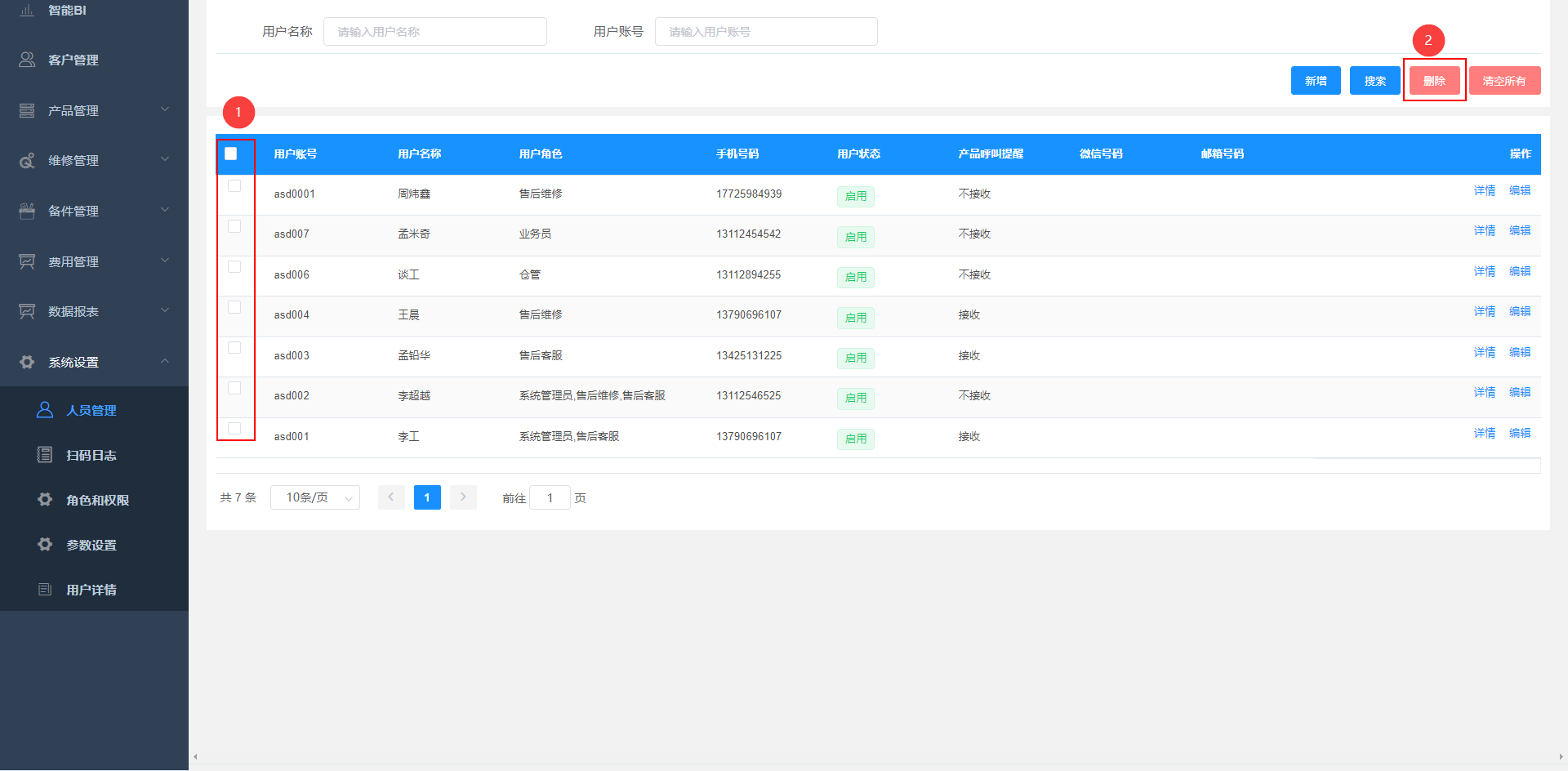1568x771 pixels.
Task: Click the 客户管理 user icon in sidebar
Action: (x=27, y=60)
